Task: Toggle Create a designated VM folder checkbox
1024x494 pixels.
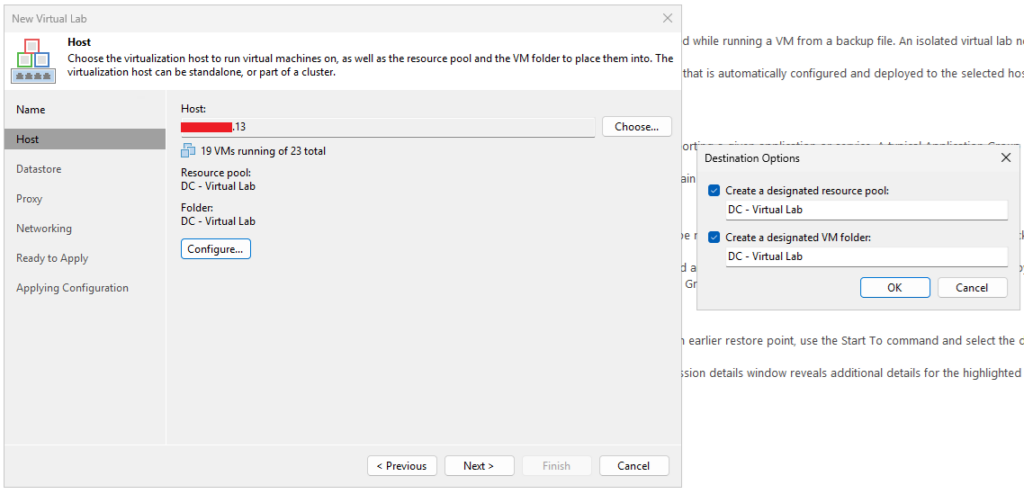Action: click(x=714, y=237)
